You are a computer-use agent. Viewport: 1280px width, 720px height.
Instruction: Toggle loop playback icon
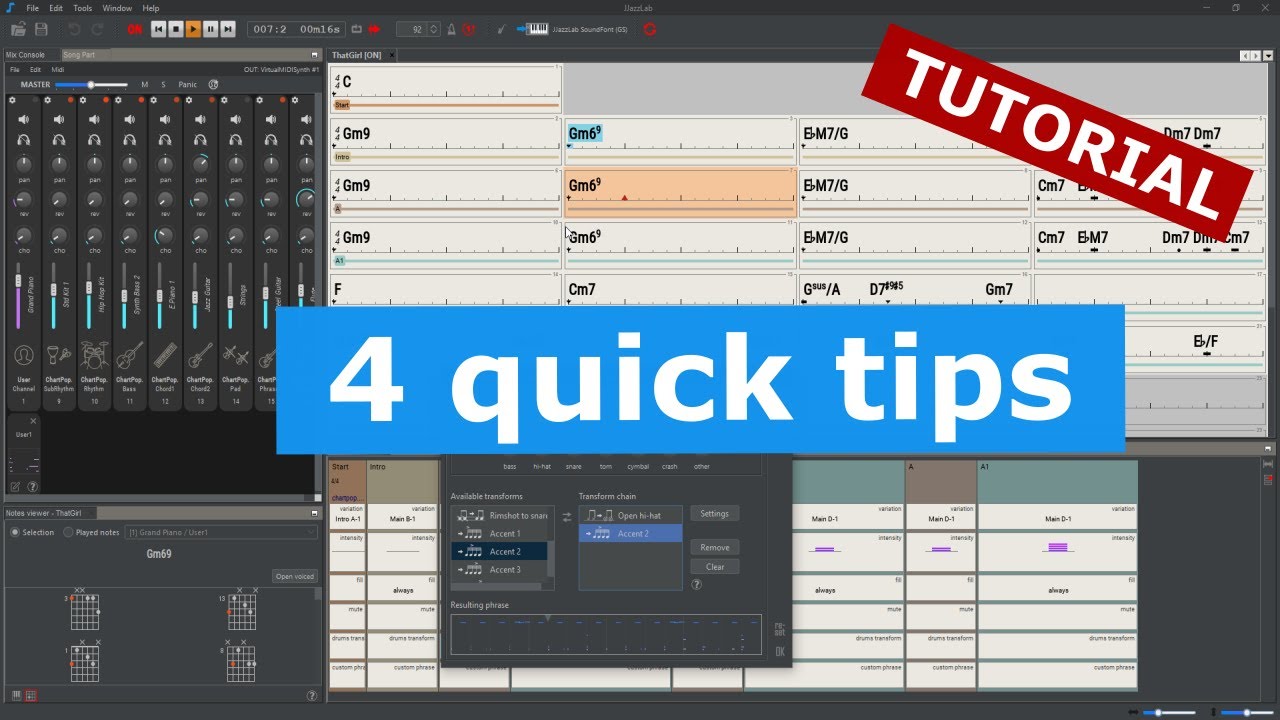[357, 29]
